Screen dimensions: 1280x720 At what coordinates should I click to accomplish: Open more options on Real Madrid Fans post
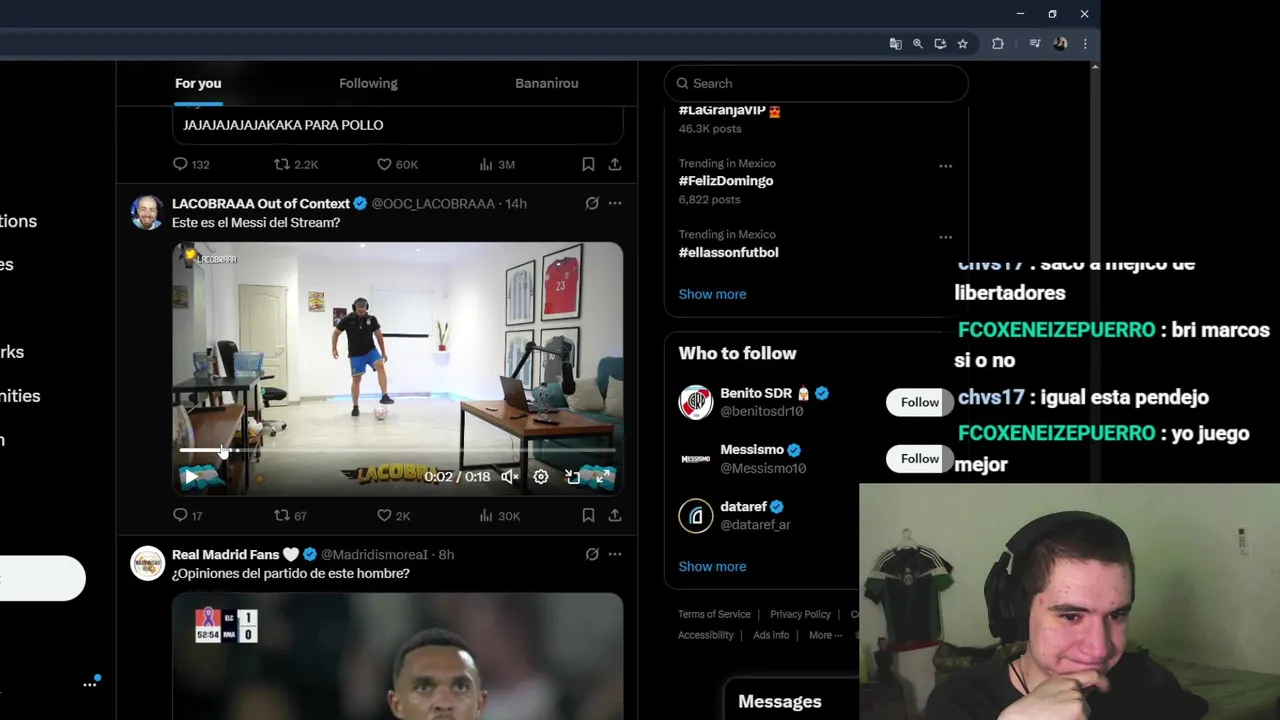click(x=615, y=554)
